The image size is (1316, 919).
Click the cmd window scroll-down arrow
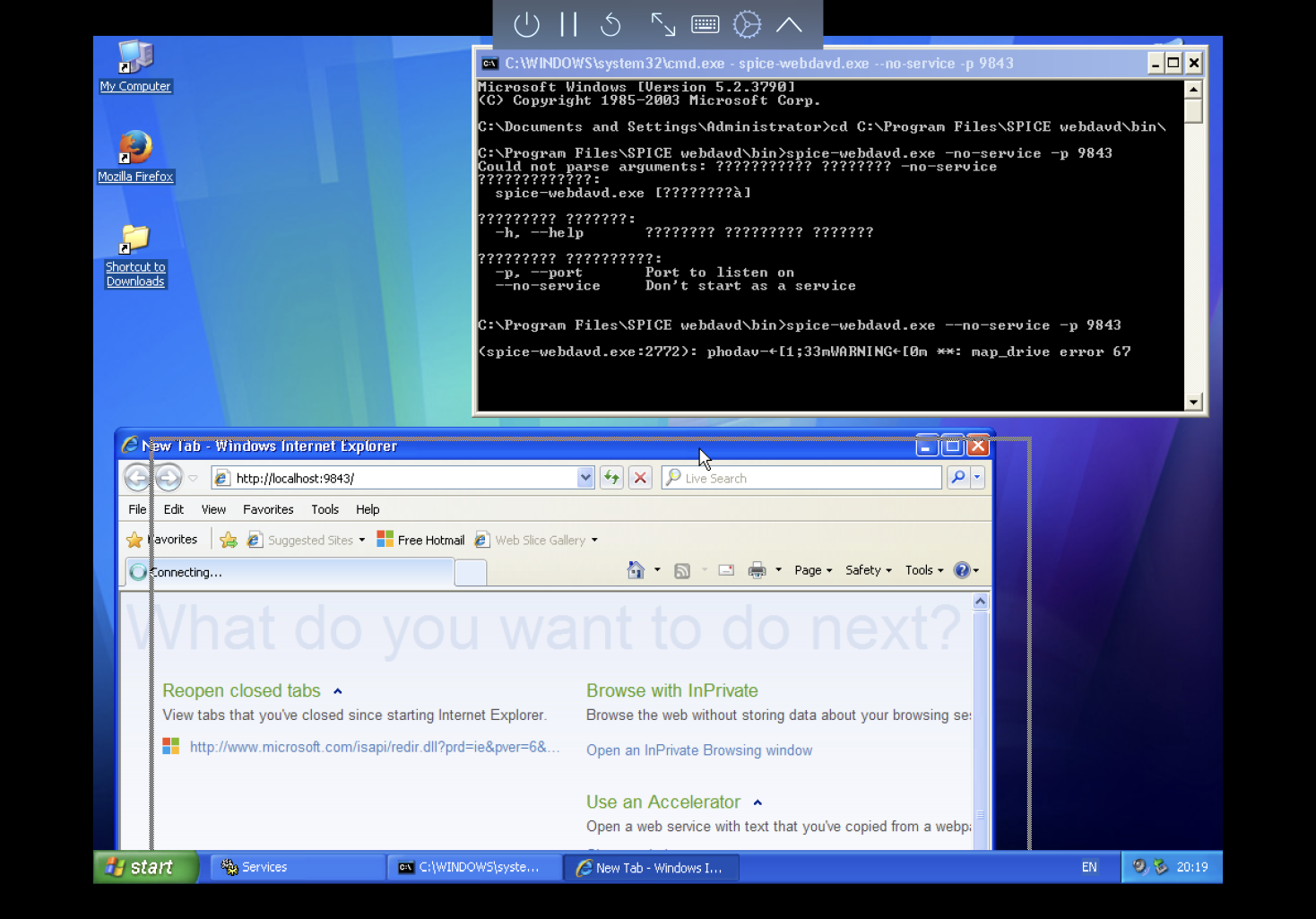1193,402
